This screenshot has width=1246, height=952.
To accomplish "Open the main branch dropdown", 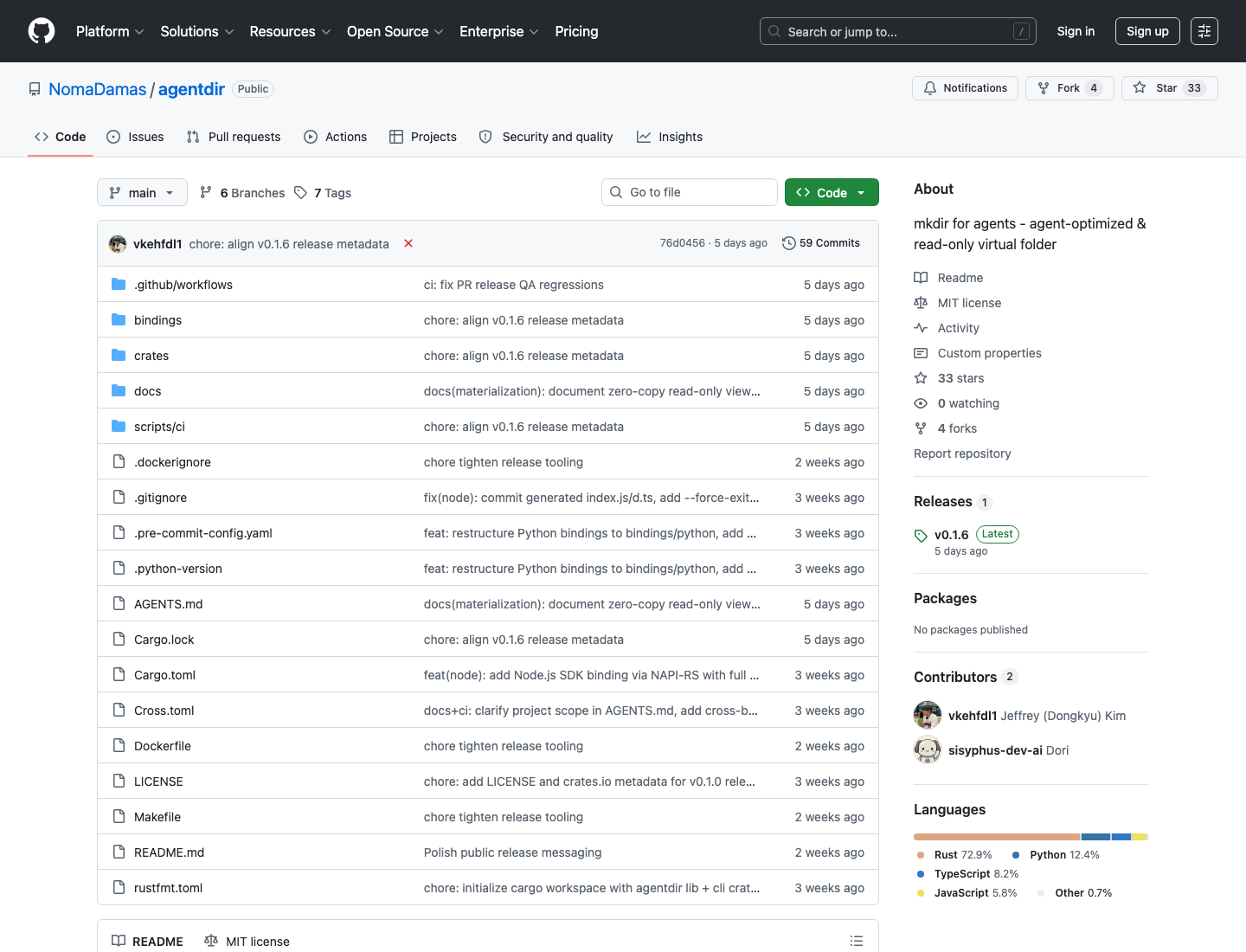I will click(x=142, y=192).
